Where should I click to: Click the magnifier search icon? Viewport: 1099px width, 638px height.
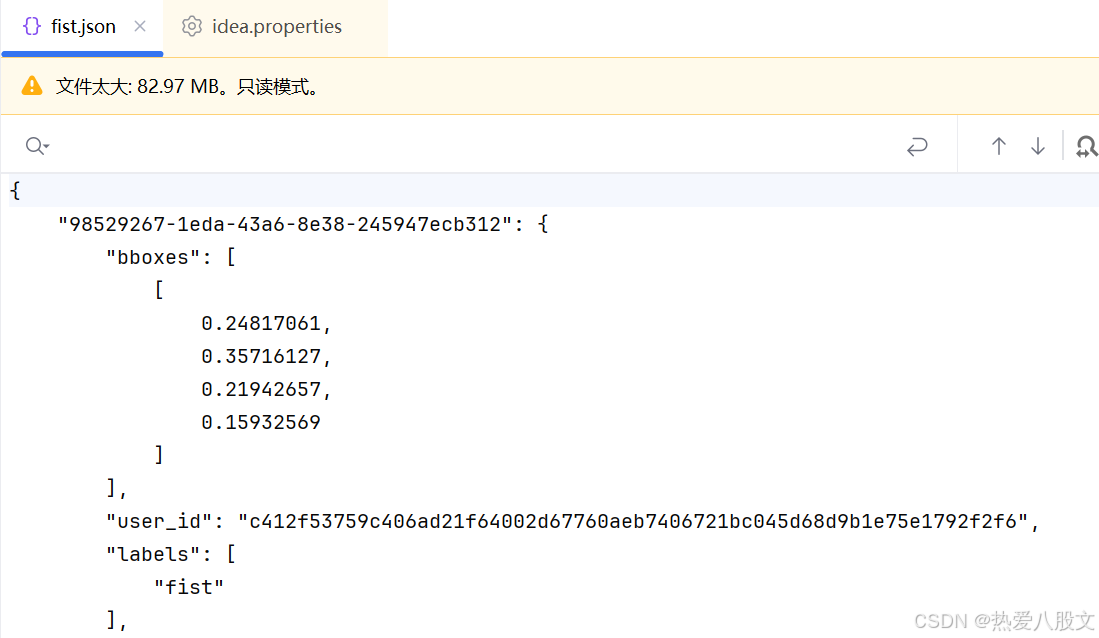coord(31,146)
